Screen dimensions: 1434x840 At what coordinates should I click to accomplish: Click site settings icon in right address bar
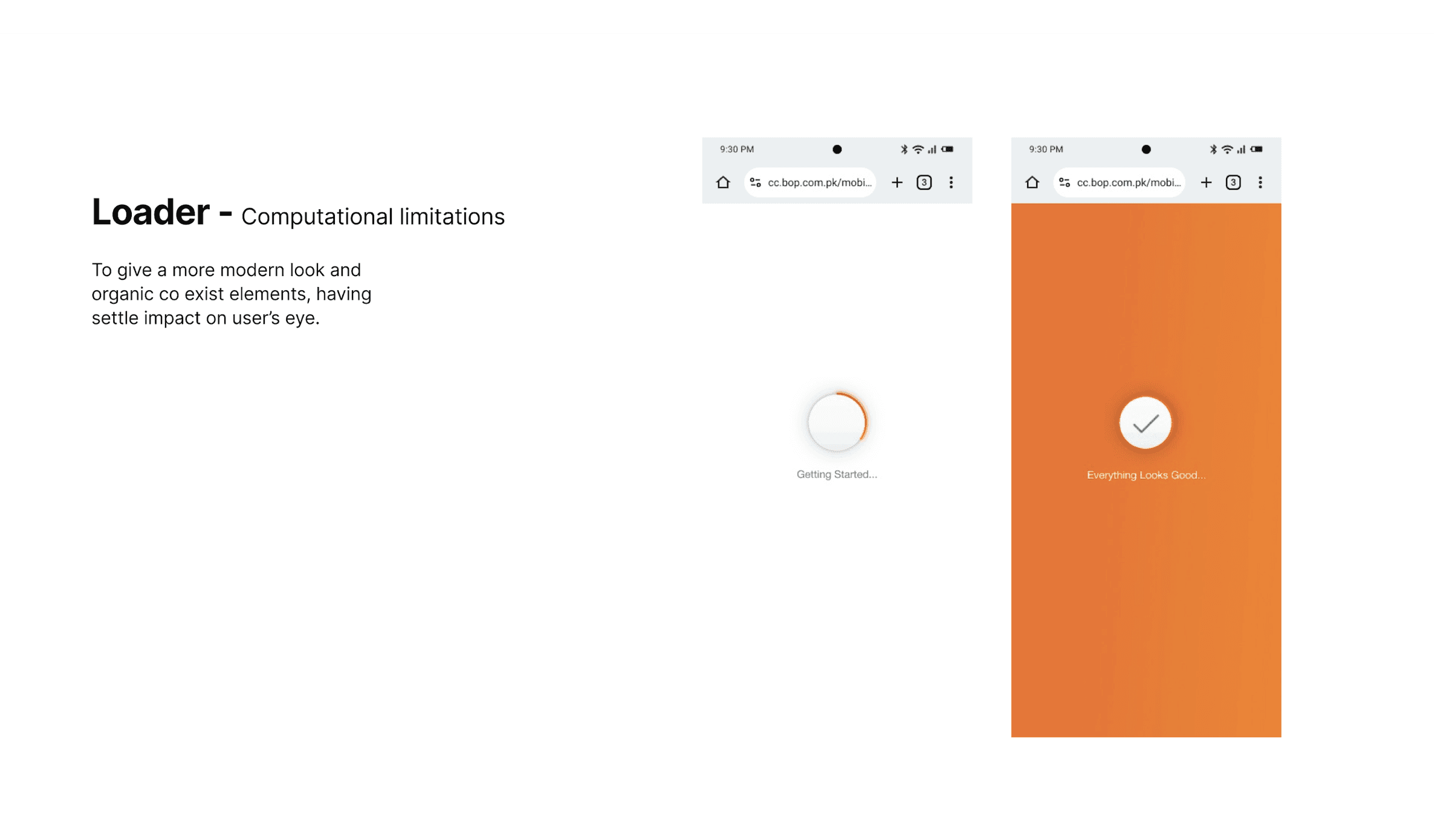[1064, 183]
